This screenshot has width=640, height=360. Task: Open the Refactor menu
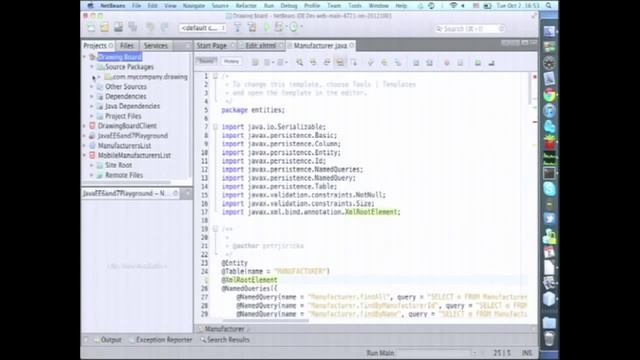click(246, 6)
